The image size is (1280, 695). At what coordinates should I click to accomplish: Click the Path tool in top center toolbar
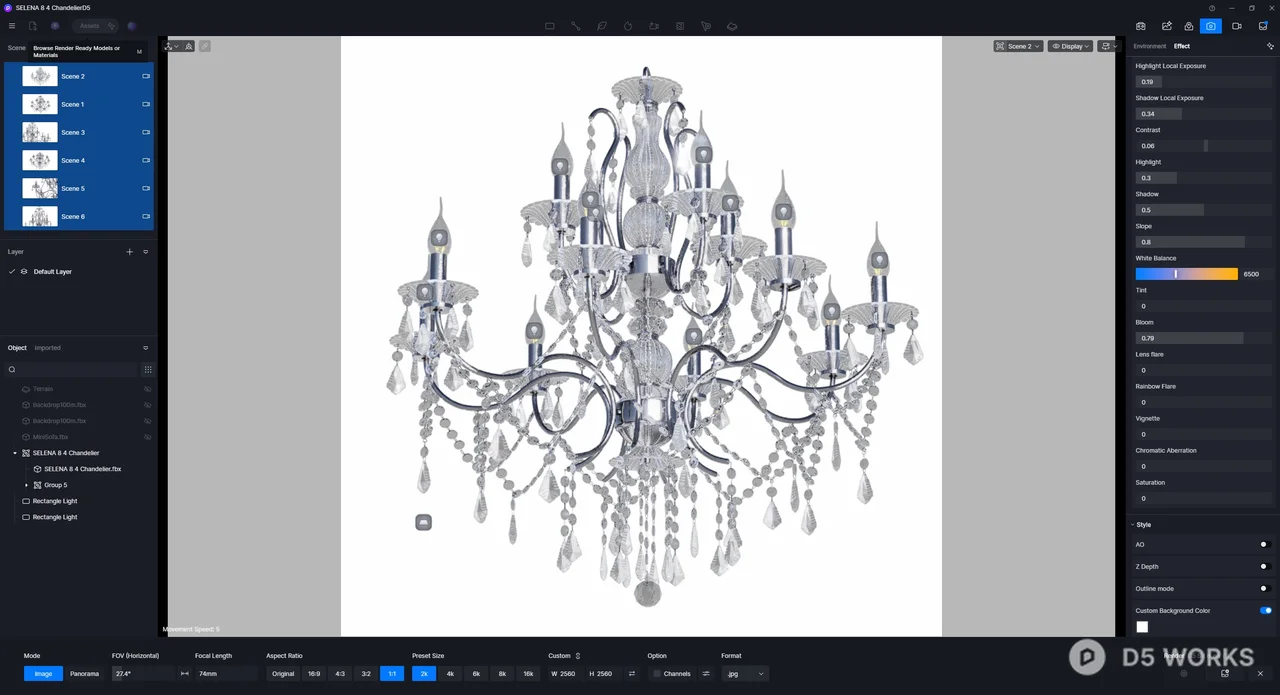pyautogui.click(x=576, y=26)
